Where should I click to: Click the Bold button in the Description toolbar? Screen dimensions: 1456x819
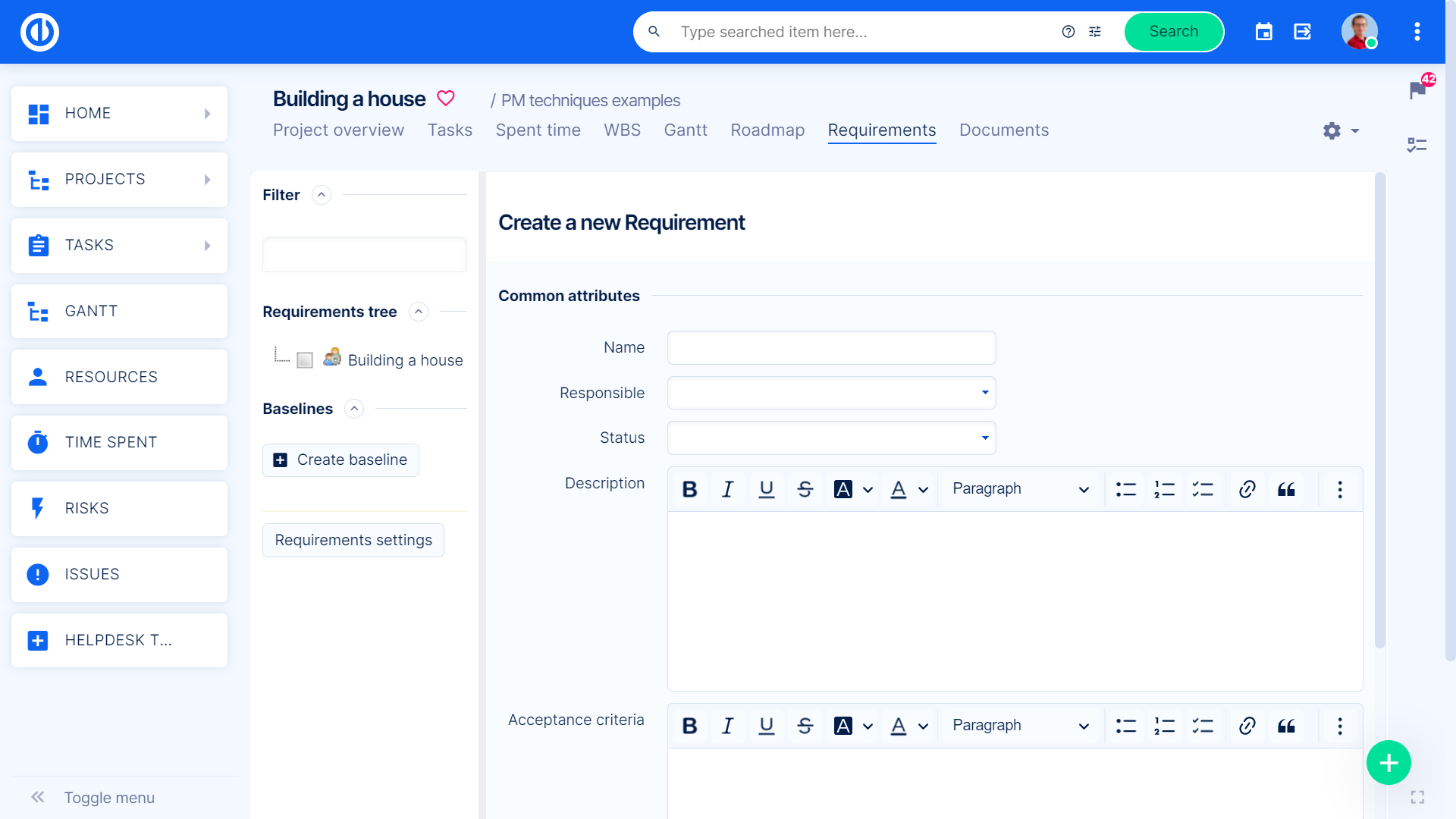tap(689, 489)
